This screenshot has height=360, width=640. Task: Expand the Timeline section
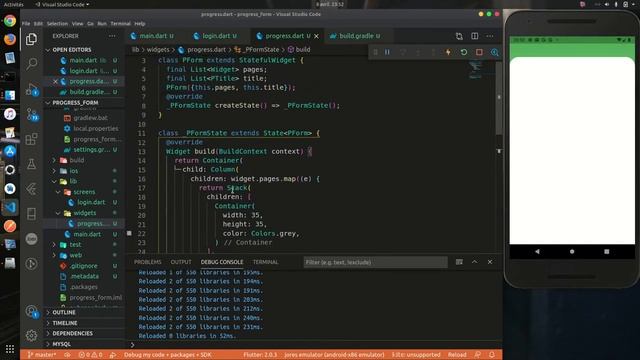tap(64, 323)
